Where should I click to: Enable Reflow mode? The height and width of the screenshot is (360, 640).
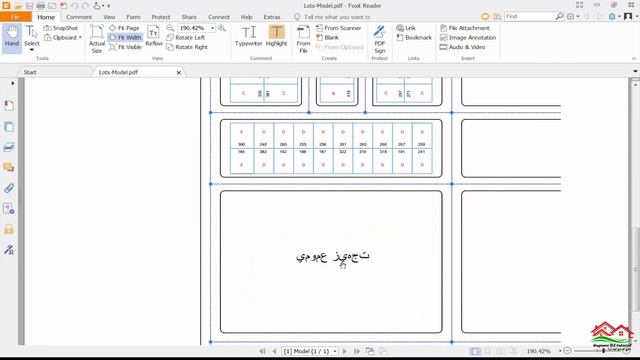coord(154,36)
